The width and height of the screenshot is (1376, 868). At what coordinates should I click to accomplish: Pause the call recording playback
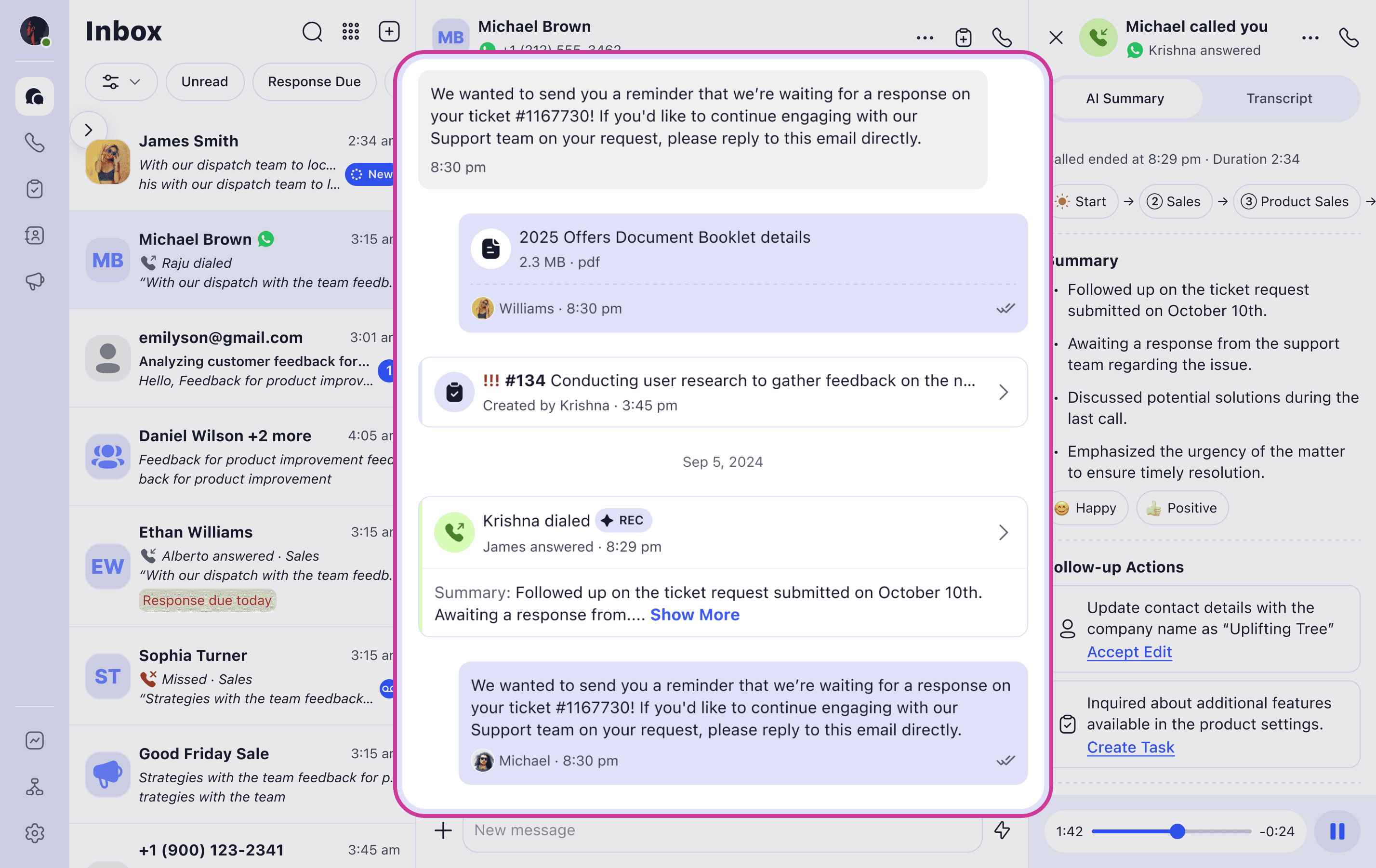(1337, 831)
